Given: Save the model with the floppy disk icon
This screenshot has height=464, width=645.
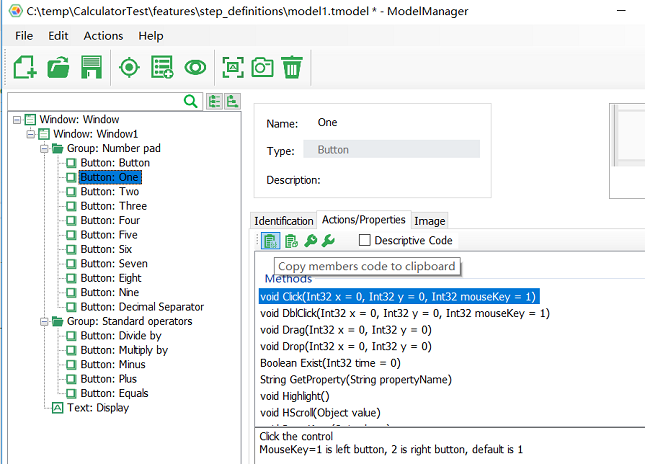Looking at the screenshot, I should tap(91, 67).
